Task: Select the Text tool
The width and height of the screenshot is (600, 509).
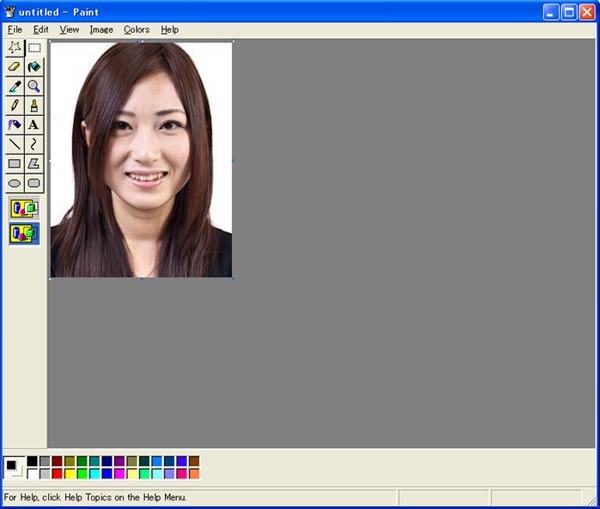Action: pos(34,125)
